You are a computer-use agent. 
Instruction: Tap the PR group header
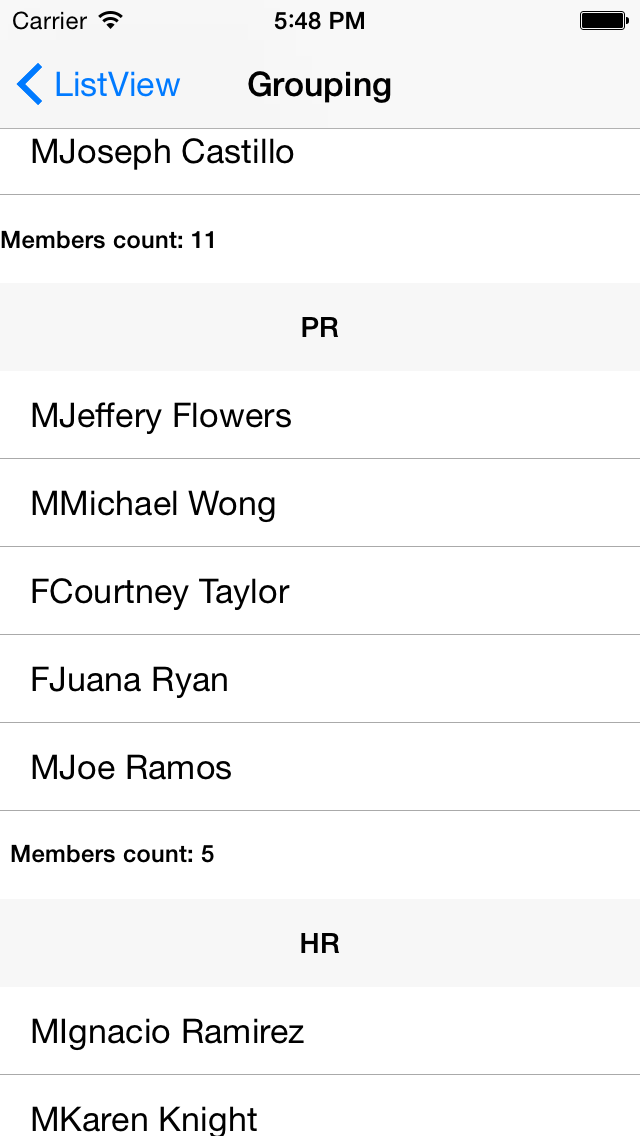[x=320, y=328]
